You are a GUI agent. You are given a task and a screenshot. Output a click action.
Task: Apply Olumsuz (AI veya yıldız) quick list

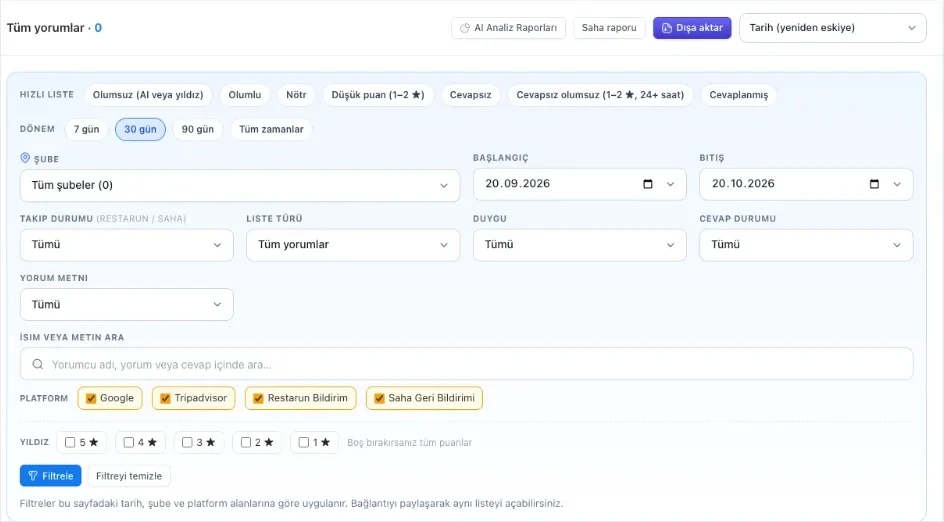tap(148, 95)
